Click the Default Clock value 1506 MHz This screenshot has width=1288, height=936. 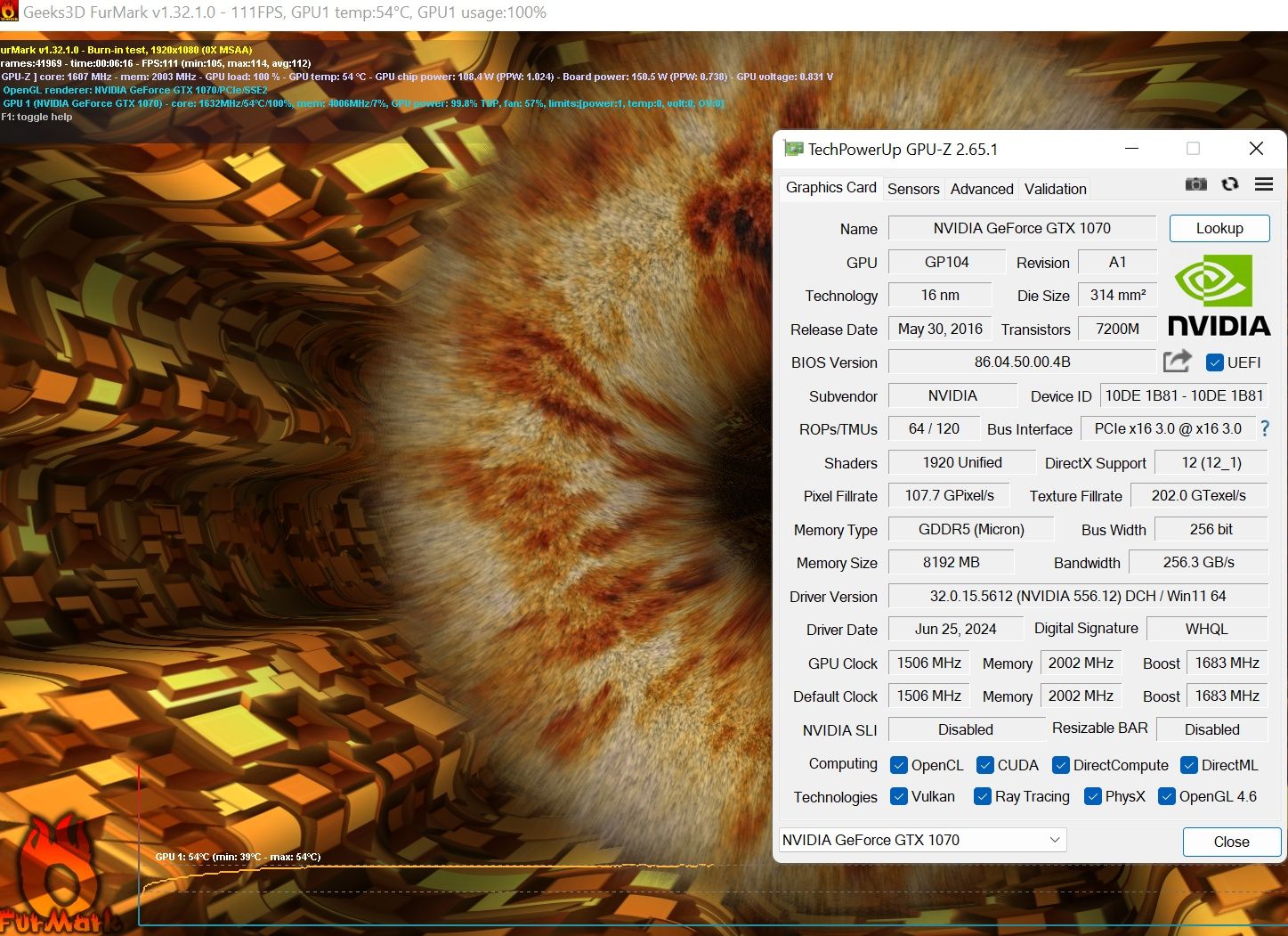[x=928, y=696]
